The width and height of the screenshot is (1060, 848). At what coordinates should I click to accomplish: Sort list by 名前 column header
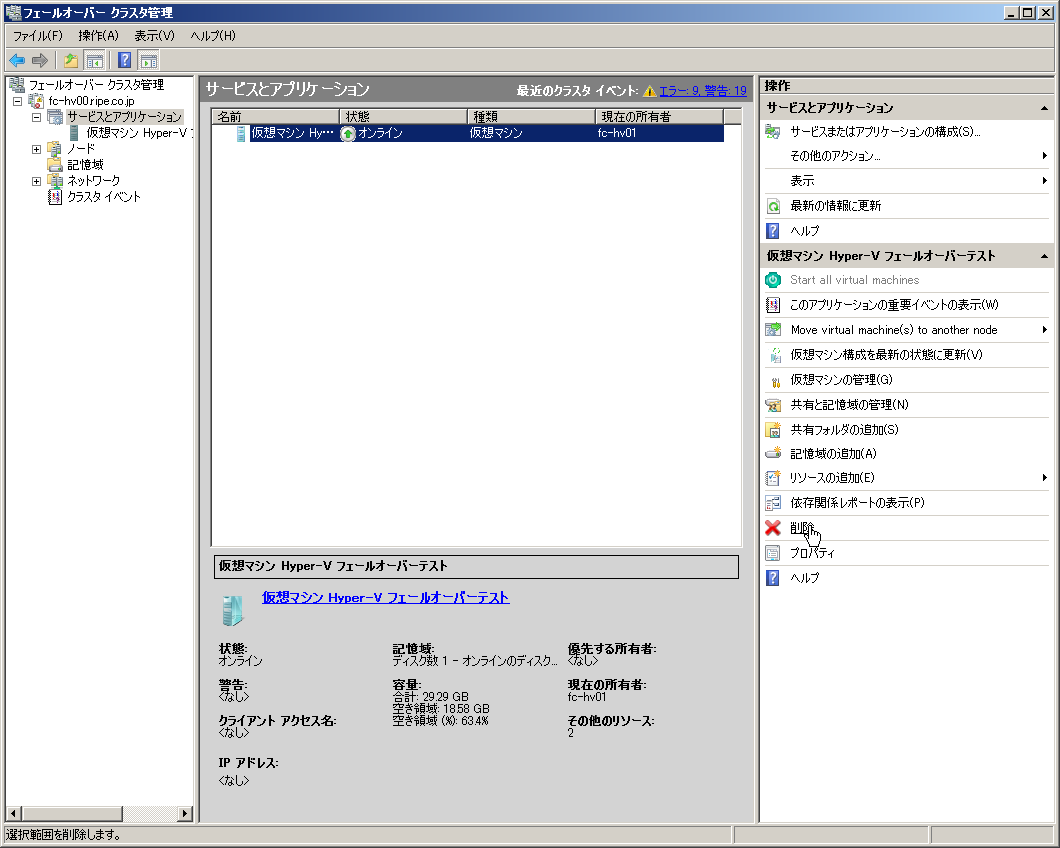point(275,117)
